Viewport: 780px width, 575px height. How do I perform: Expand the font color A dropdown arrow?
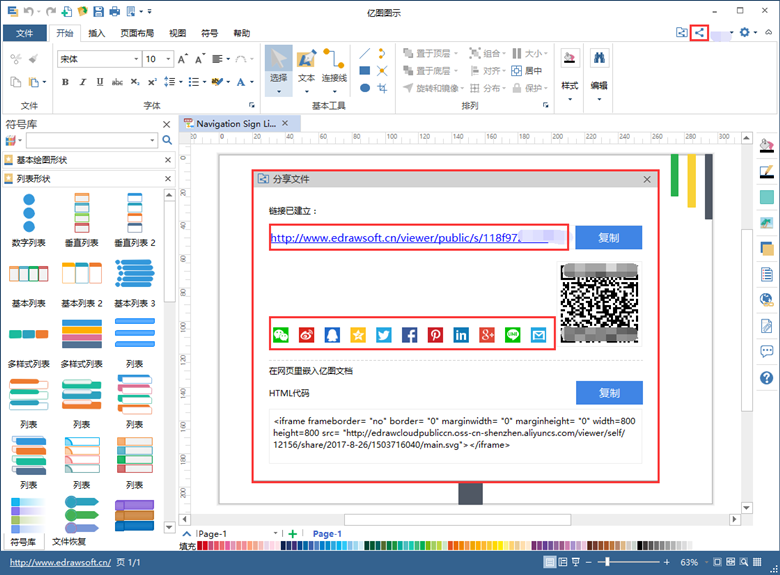(x=252, y=82)
